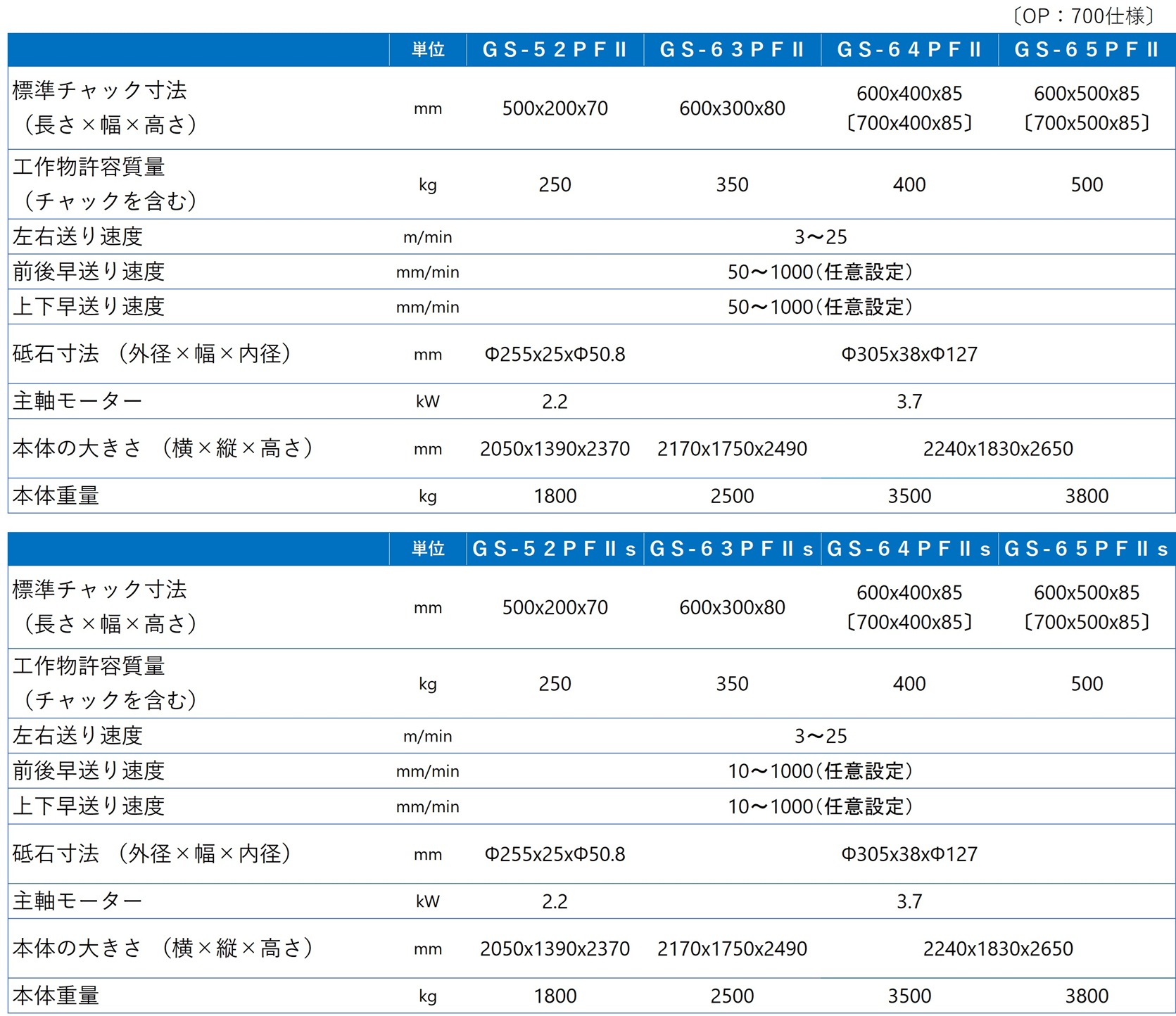The image size is (1176, 1016).
Task: Select the GS-64PFⅡ column header
Action: [x=909, y=50]
